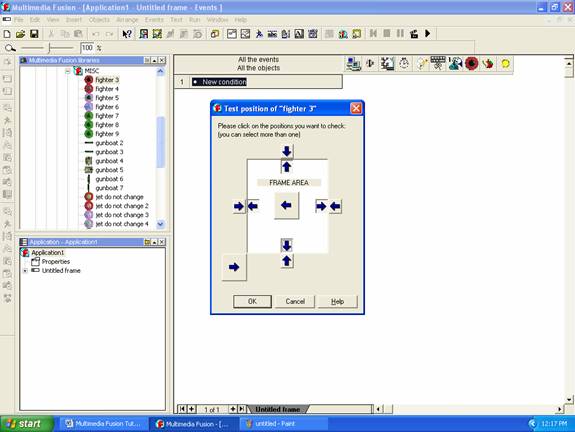Screen dimensions: 575x432
Task: Toggle the large center left-arrow button
Action: point(286,206)
